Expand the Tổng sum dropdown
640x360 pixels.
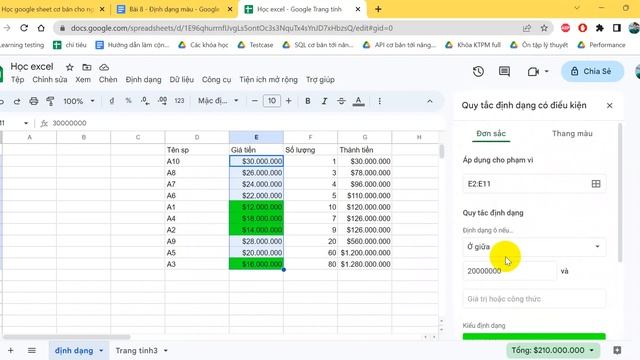[x=592, y=350]
